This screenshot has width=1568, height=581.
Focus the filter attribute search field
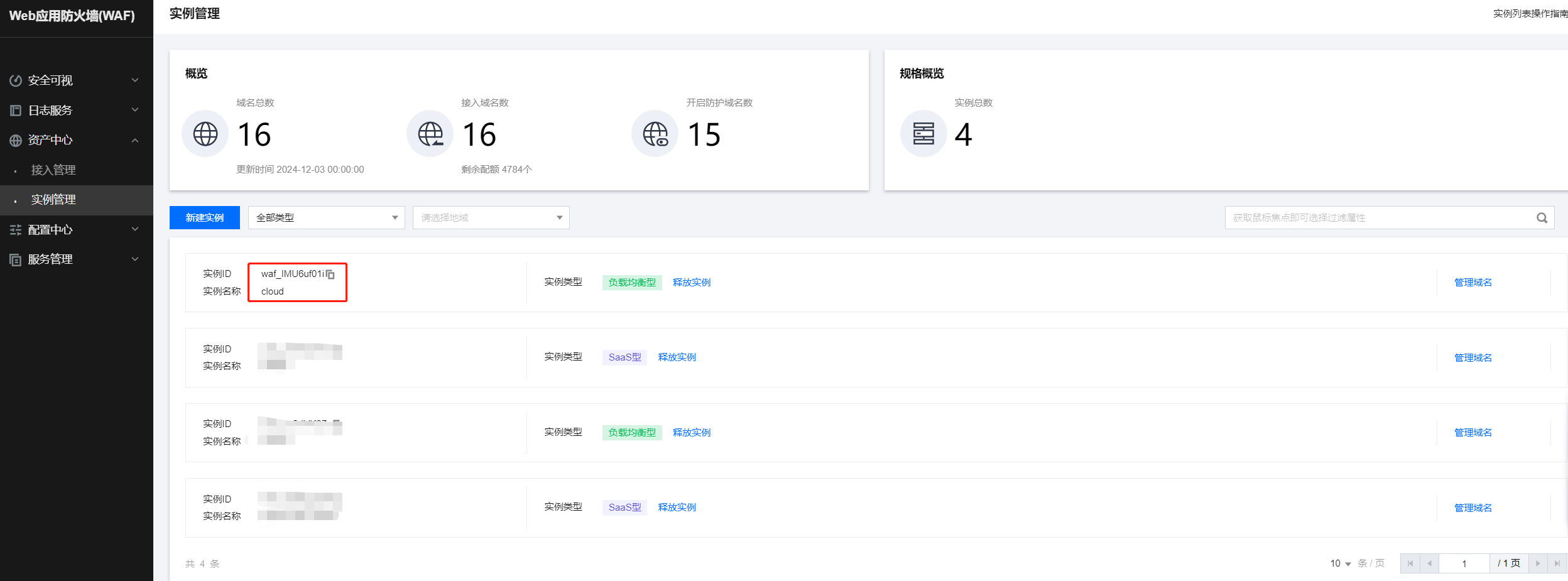coord(1379,218)
